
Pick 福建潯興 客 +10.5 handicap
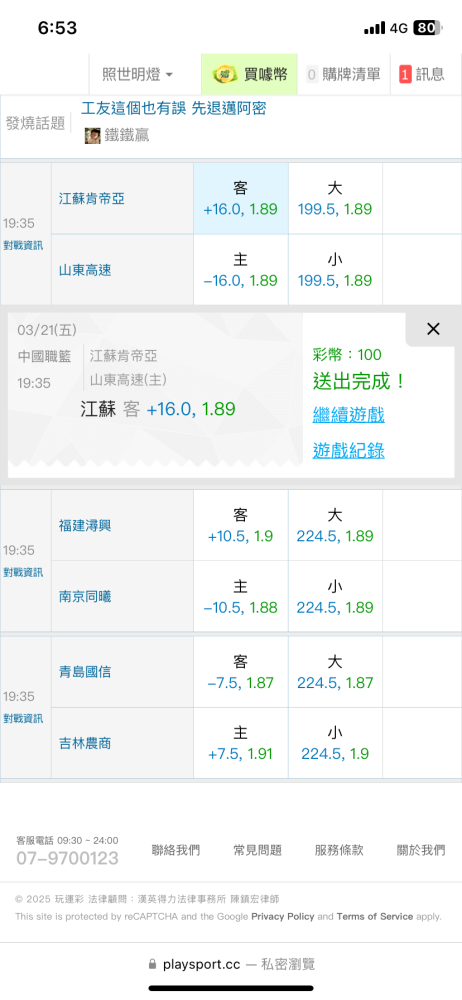[241, 525]
